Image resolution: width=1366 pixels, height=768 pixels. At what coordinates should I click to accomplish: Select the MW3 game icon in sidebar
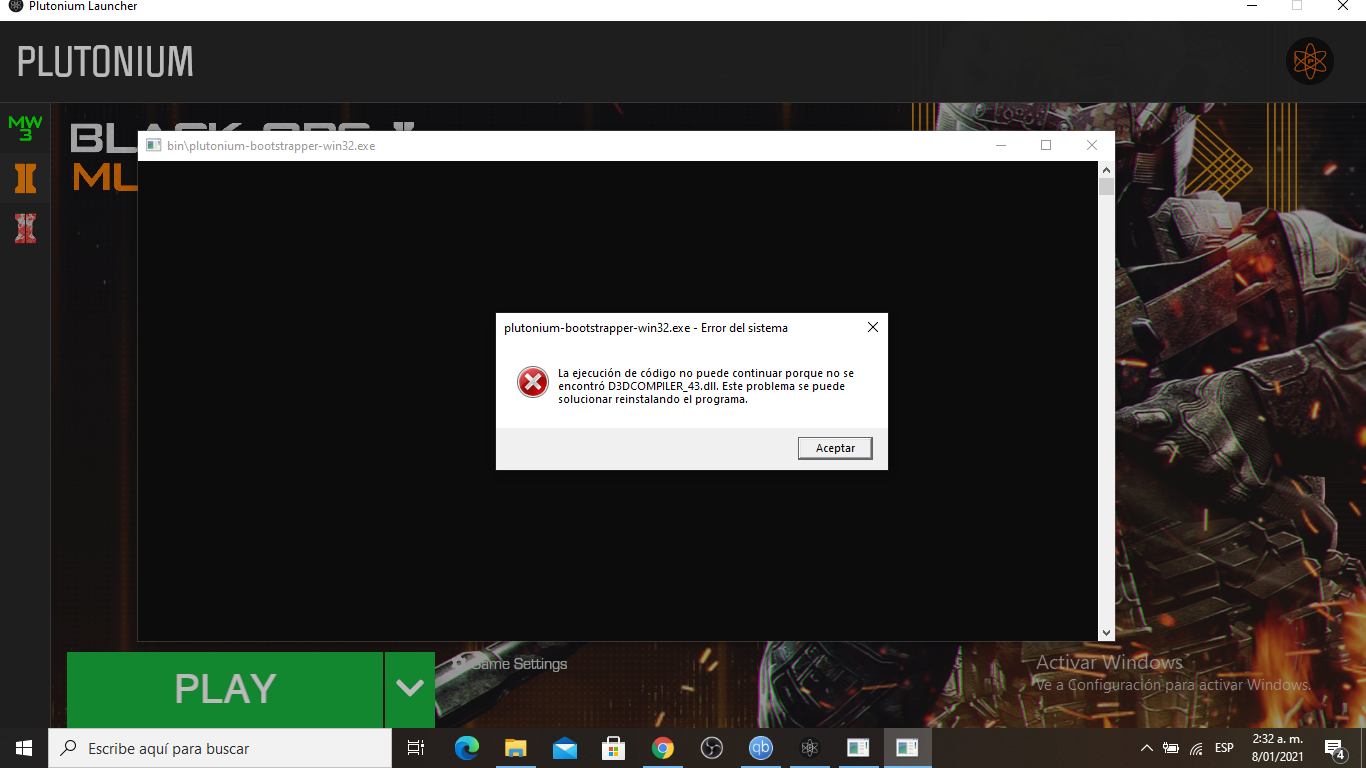(25, 128)
